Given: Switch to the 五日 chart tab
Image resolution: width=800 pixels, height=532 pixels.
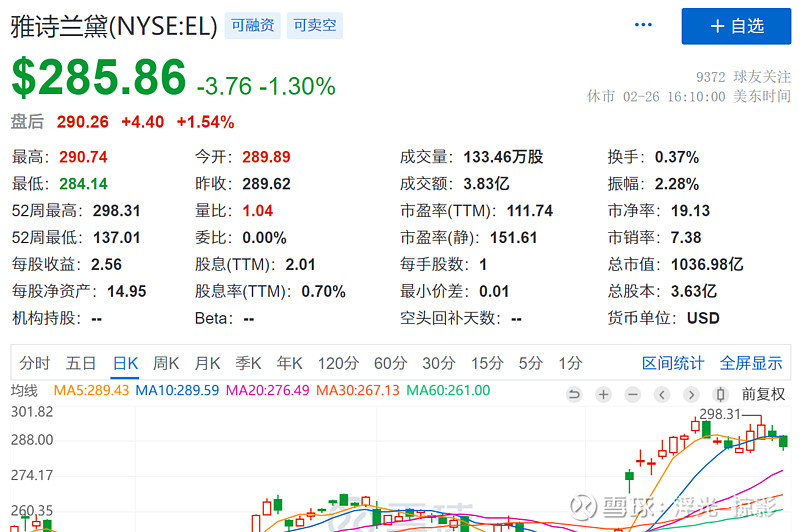Looking at the screenshot, I should [x=81, y=363].
